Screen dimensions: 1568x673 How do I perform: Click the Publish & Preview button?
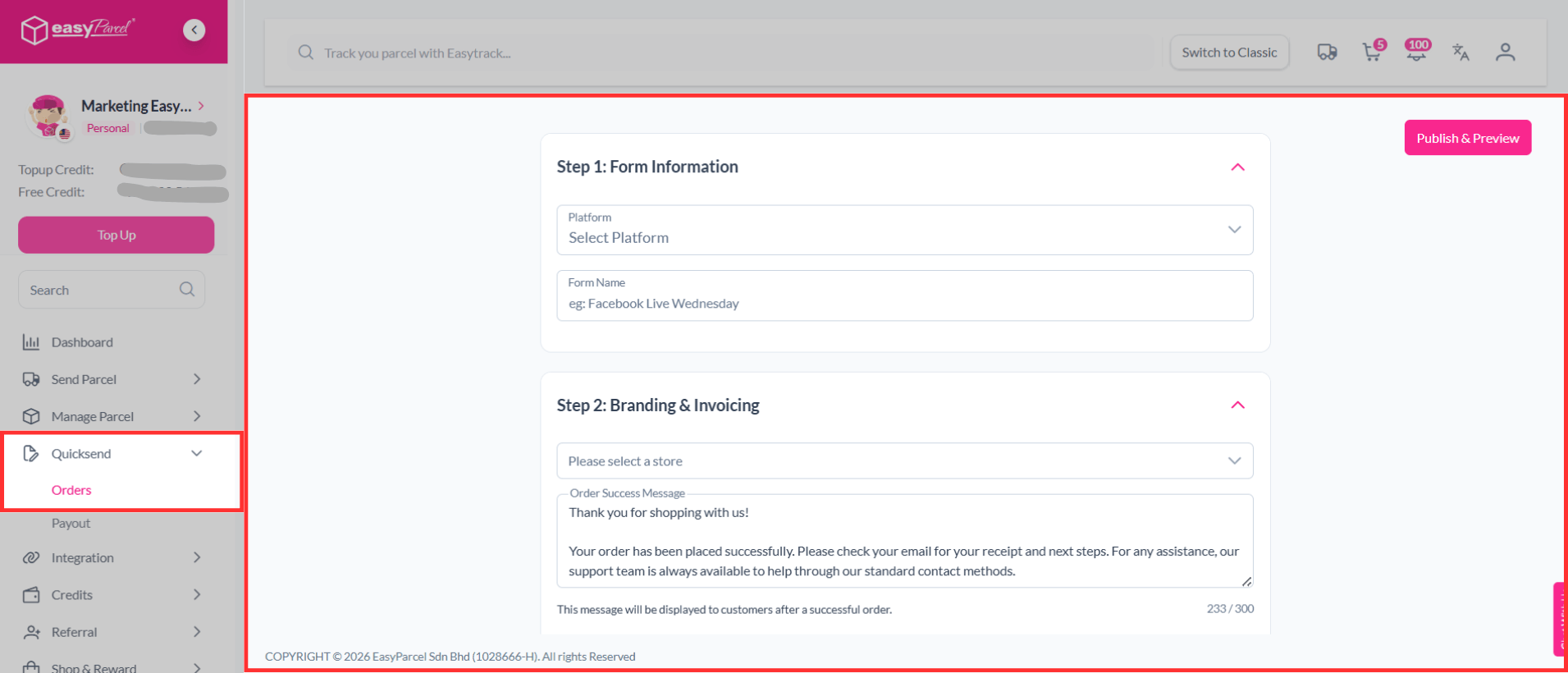[x=1467, y=138]
